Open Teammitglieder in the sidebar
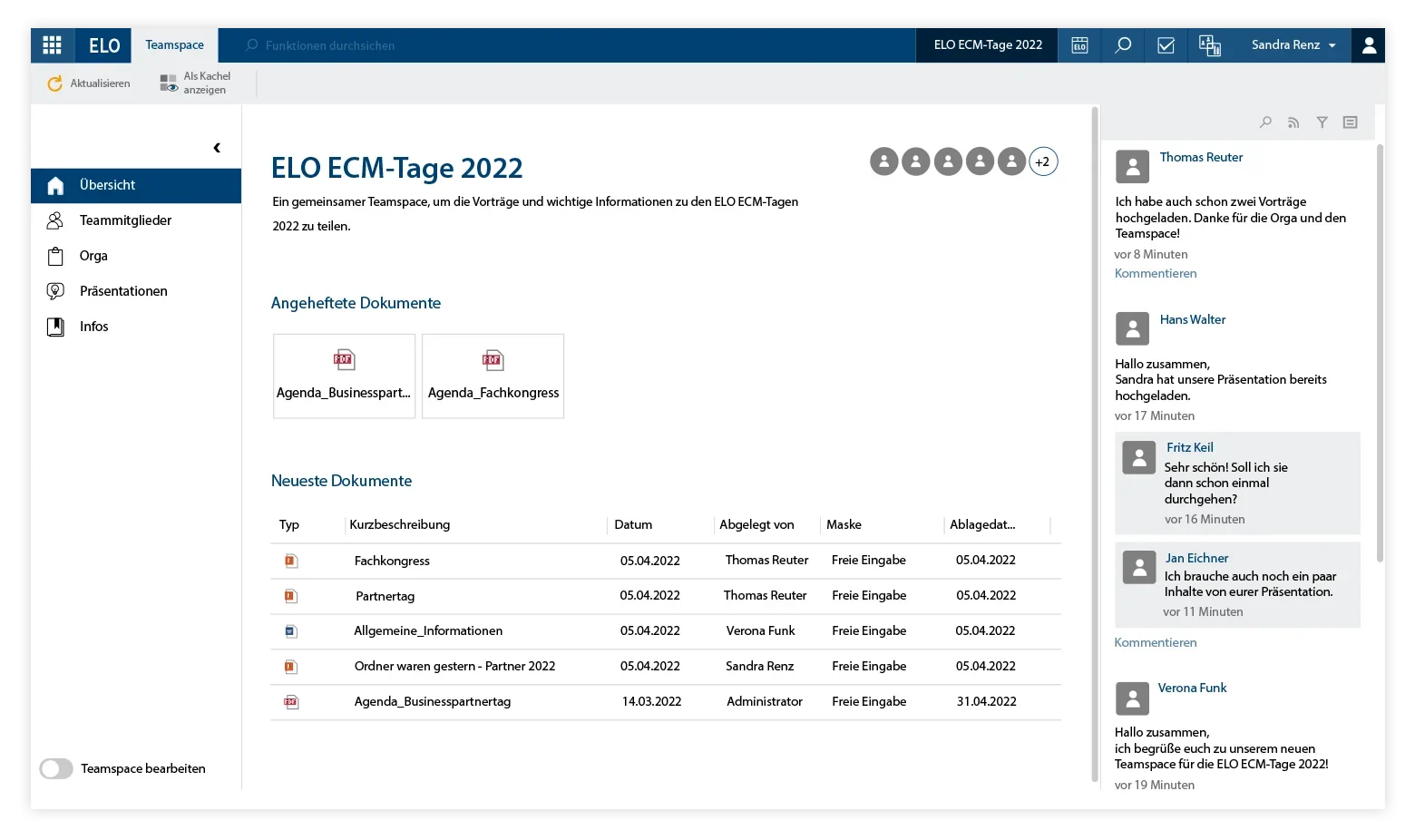Viewport: 1415px width, 840px height. [136, 220]
